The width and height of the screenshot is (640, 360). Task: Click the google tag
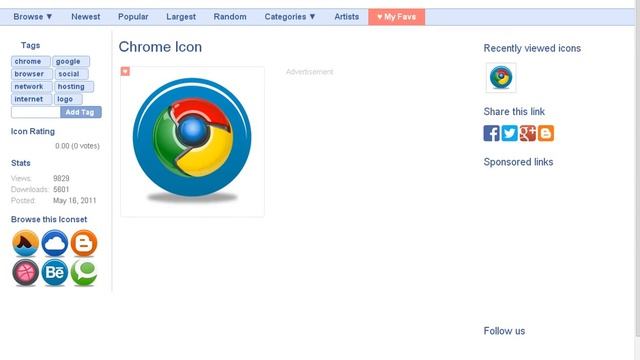pos(71,61)
